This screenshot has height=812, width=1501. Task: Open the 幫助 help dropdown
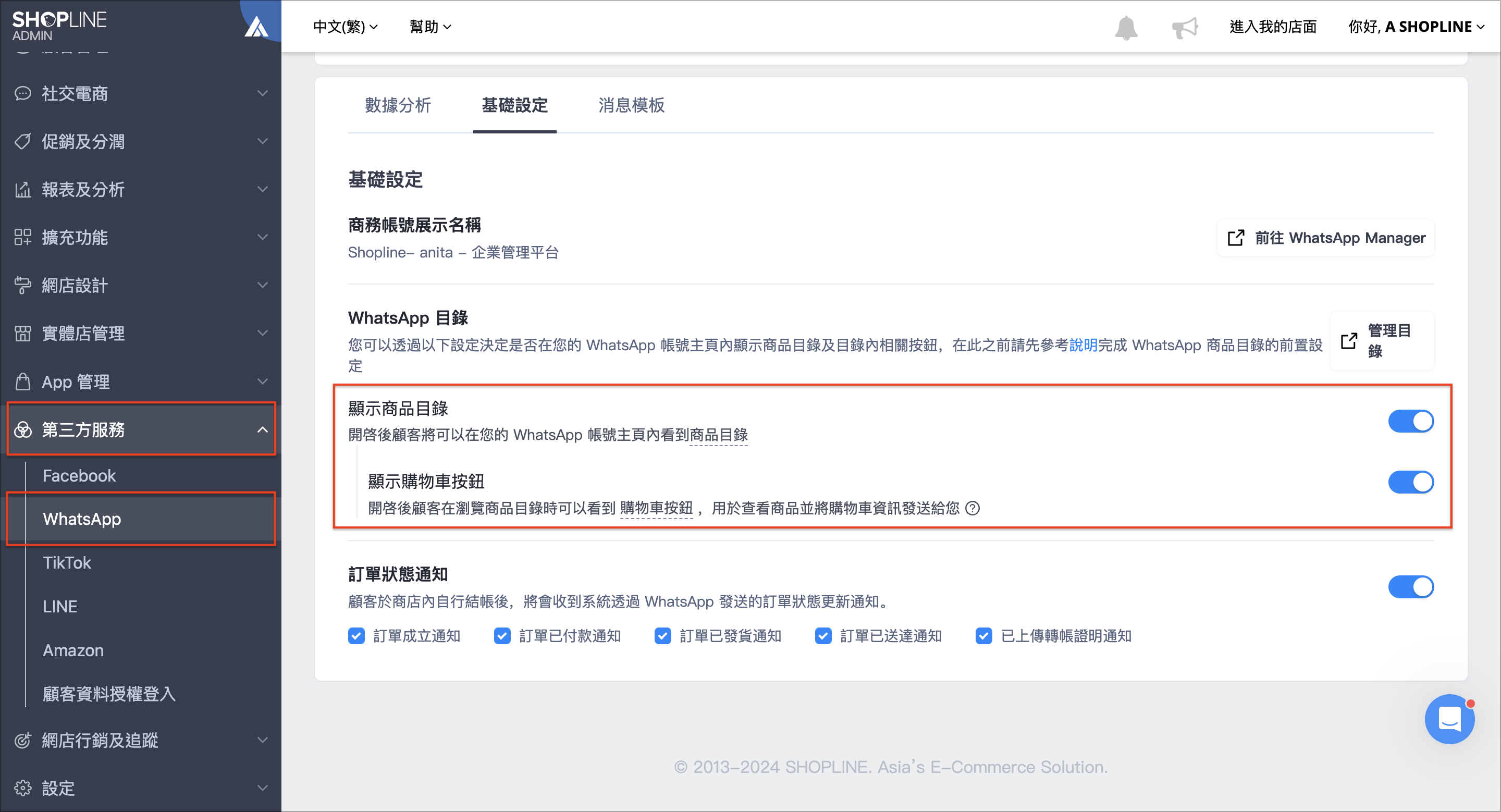point(430,27)
